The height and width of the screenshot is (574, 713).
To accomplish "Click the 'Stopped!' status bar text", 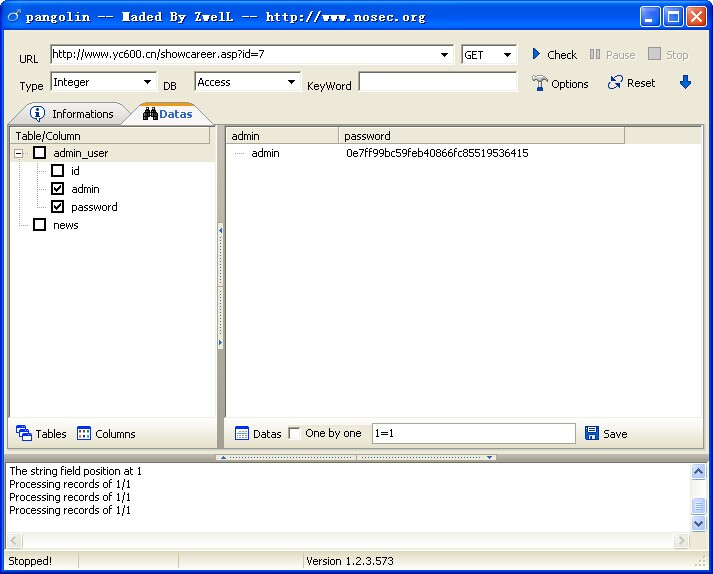I will point(30,561).
